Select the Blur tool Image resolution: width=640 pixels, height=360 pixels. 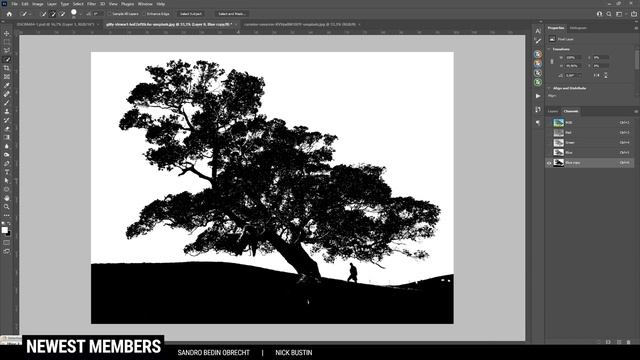tap(7, 146)
